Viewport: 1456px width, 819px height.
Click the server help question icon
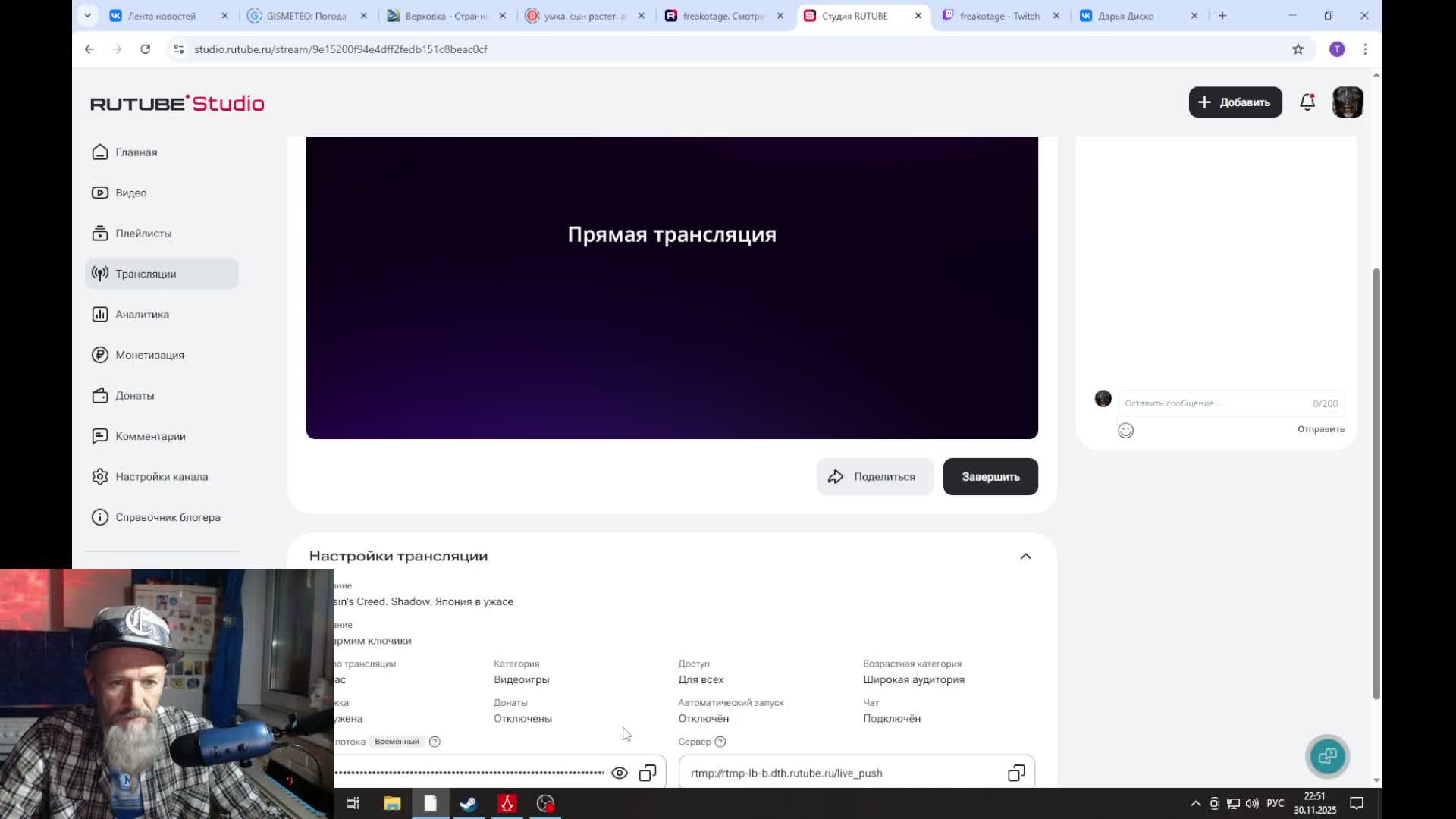720,742
